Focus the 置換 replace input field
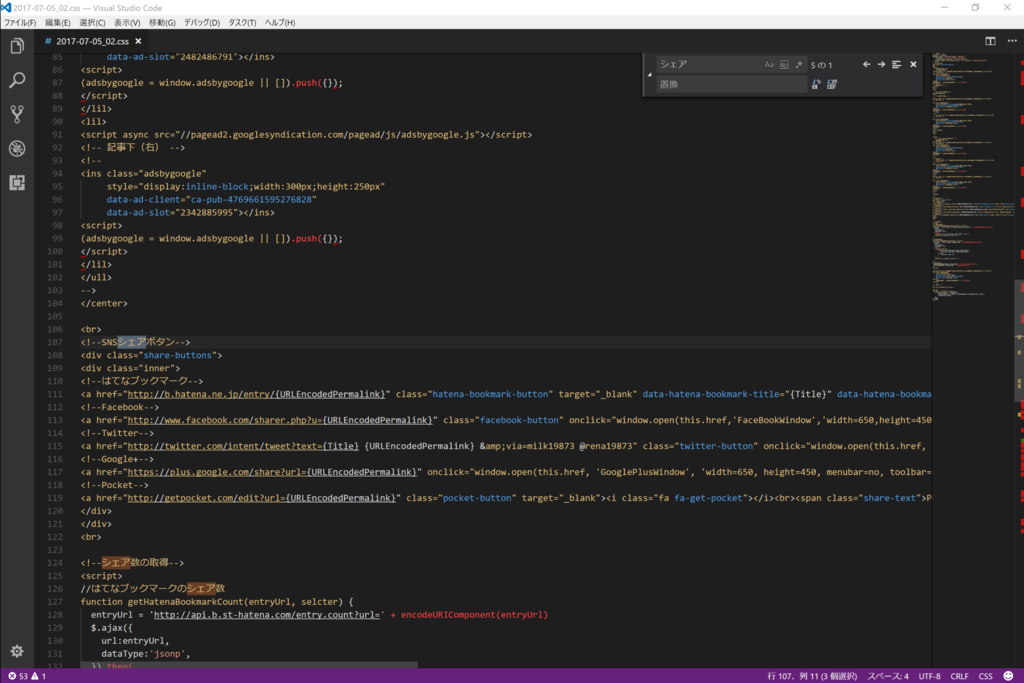The width and height of the screenshot is (1024, 683). (731, 84)
